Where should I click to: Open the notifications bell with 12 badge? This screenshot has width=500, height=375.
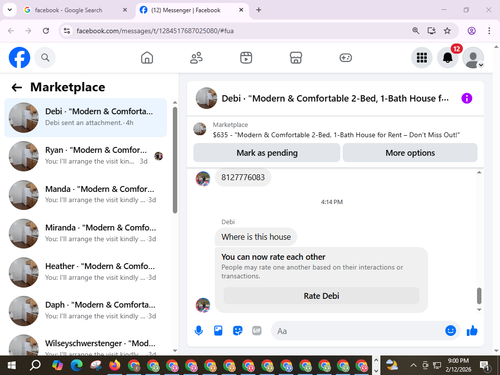coord(448,58)
